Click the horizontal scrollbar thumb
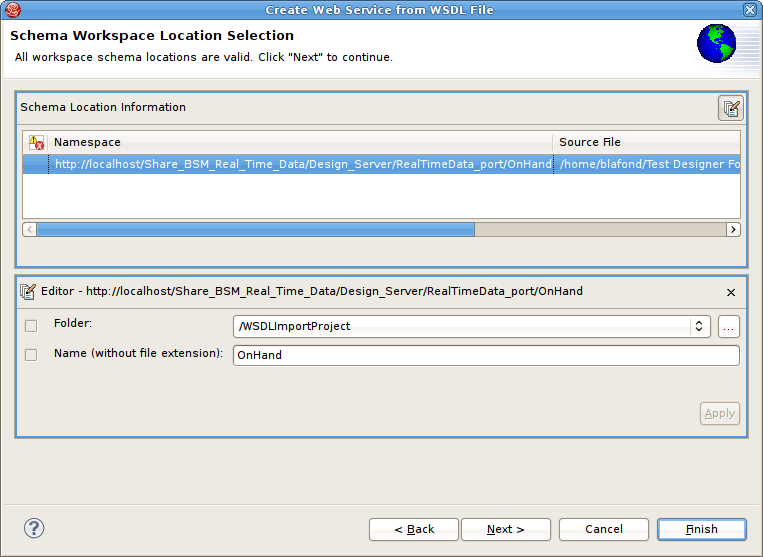This screenshot has width=763, height=557. pos(255,230)
